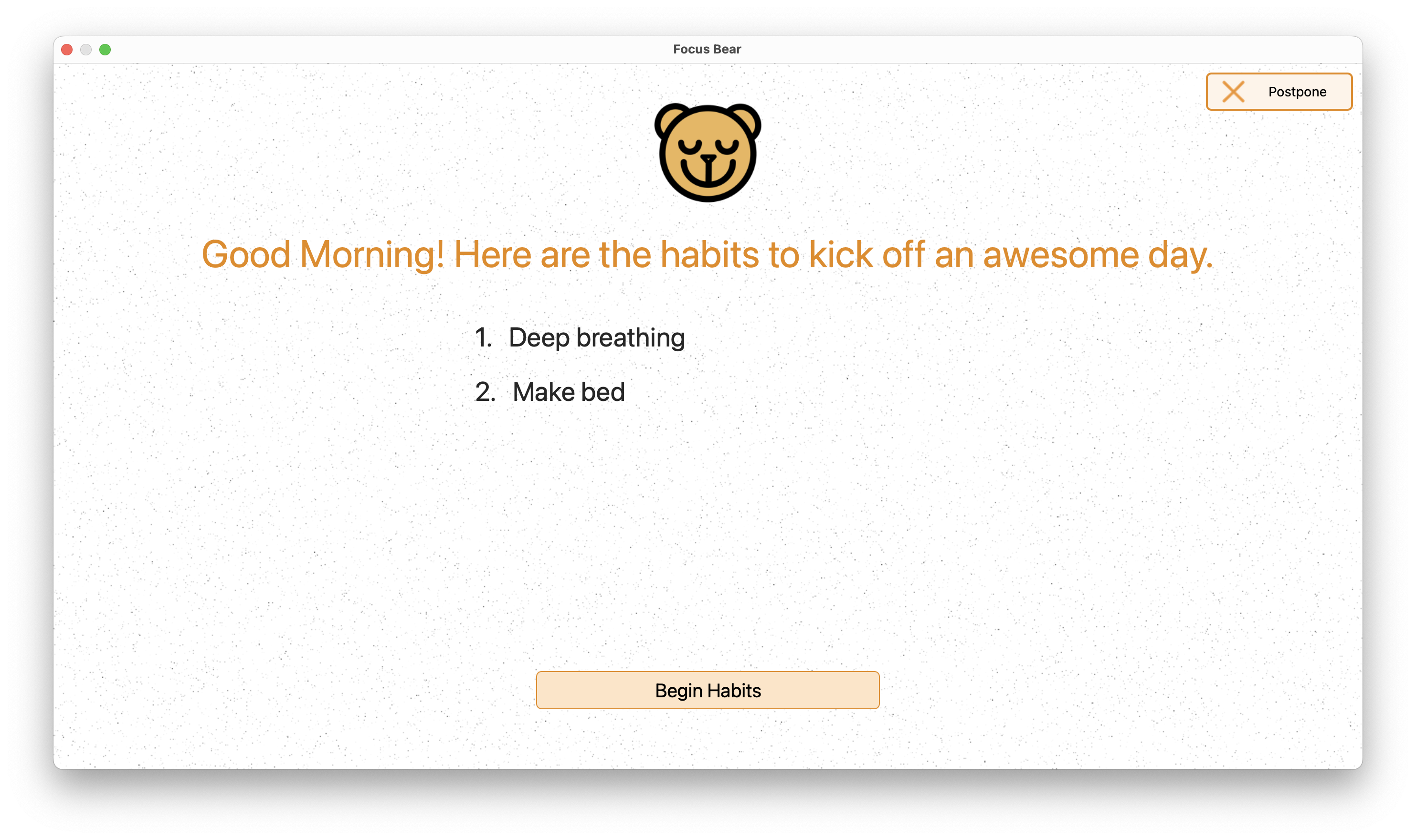1416x840 pixels.
Task: Select the Deep breathing habit
Action: [597, 338]
